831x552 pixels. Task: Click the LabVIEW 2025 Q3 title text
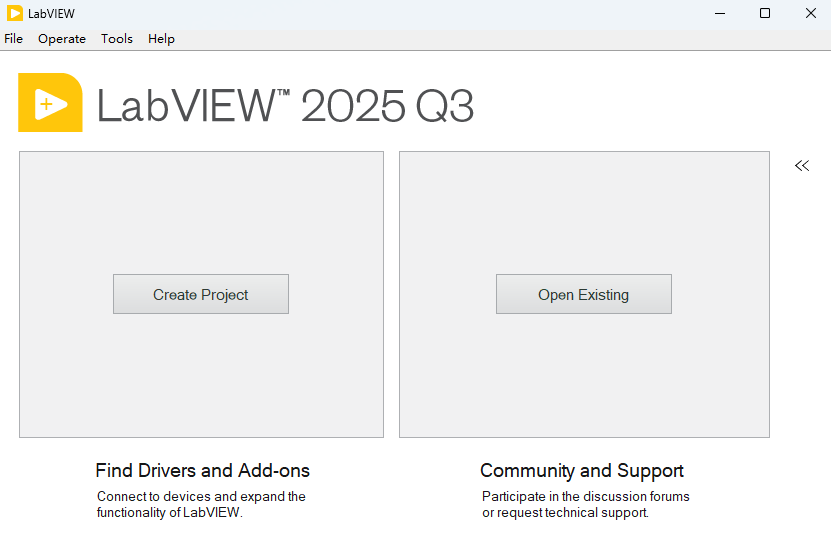(285, 106)
